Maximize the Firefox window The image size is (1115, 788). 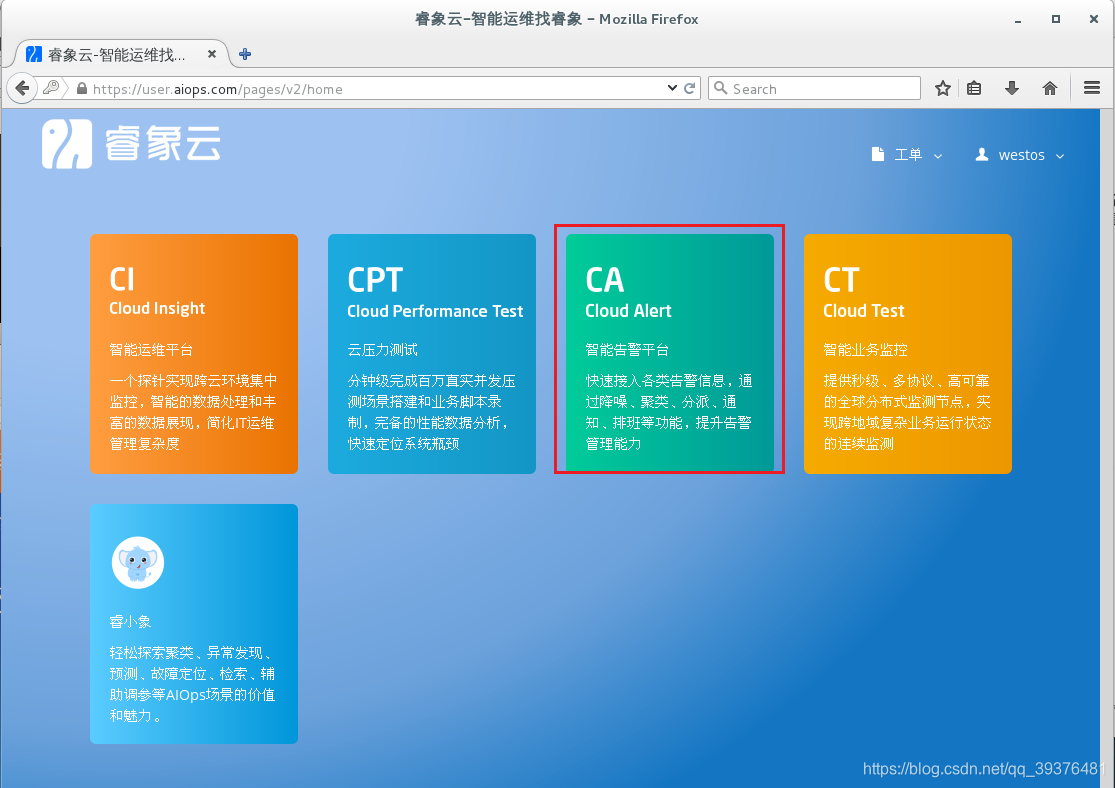click(1056, 19)
